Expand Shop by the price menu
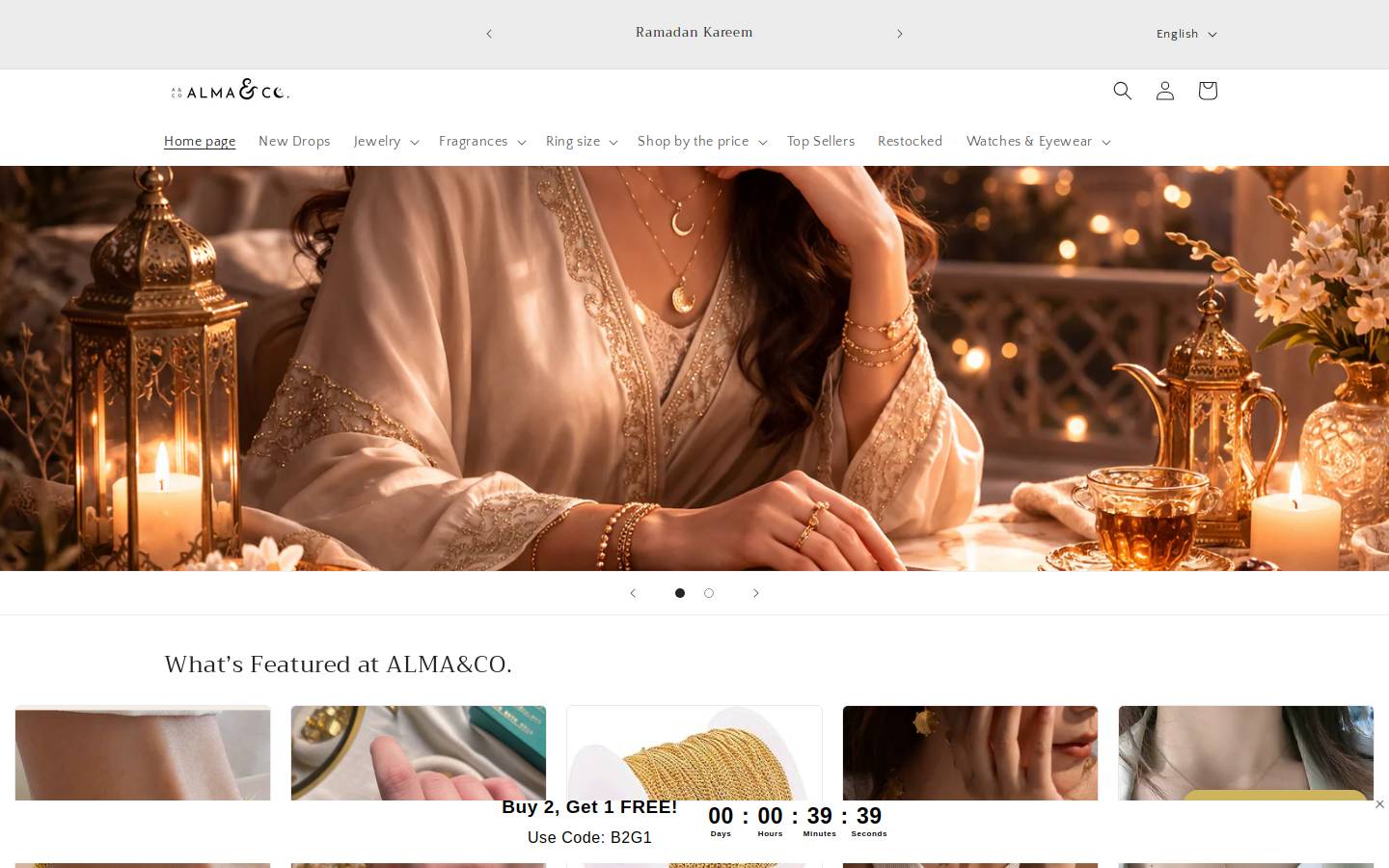1389x868 pixels. tap(701, 142)
